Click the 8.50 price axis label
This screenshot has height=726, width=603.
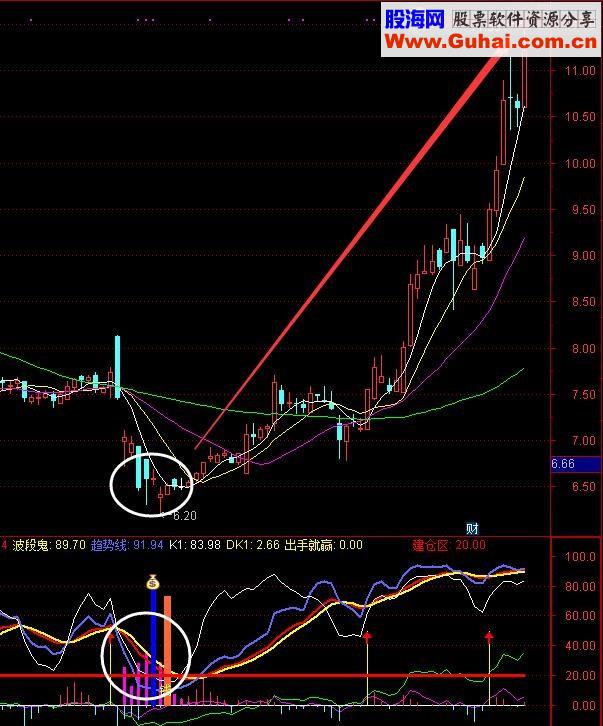click(583, 302)
